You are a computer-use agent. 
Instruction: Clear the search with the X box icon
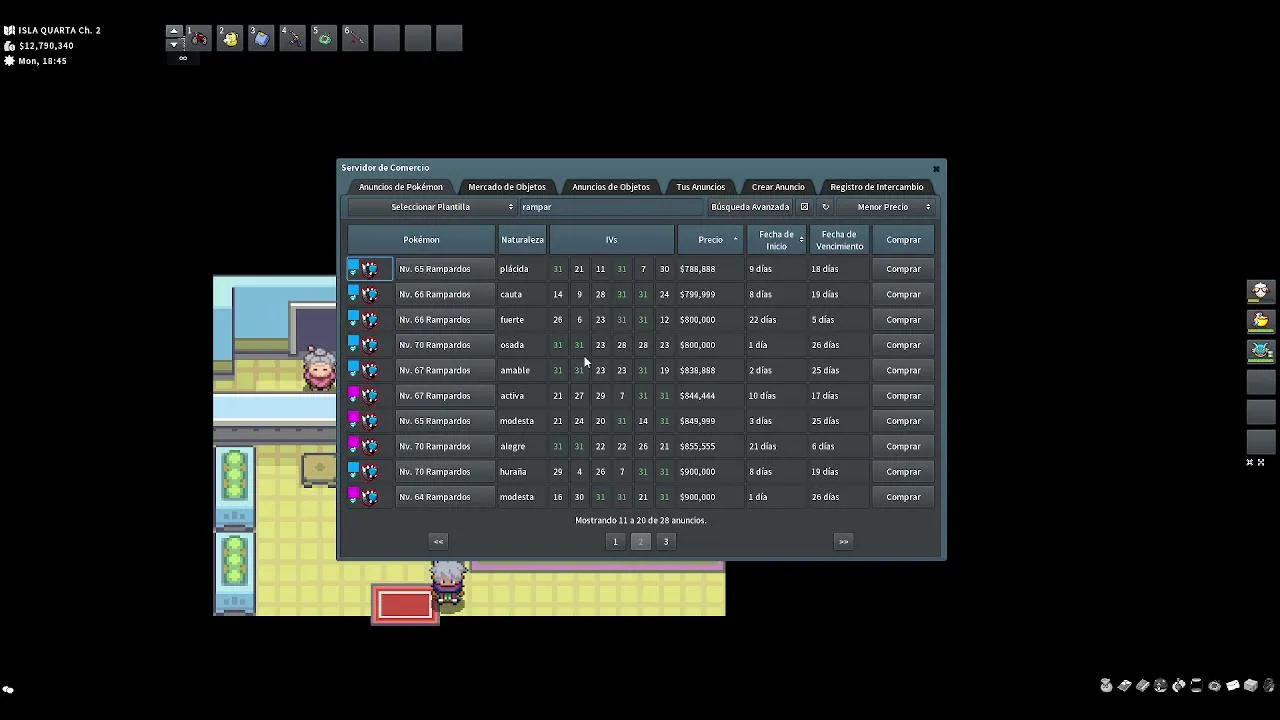(804, 207)
